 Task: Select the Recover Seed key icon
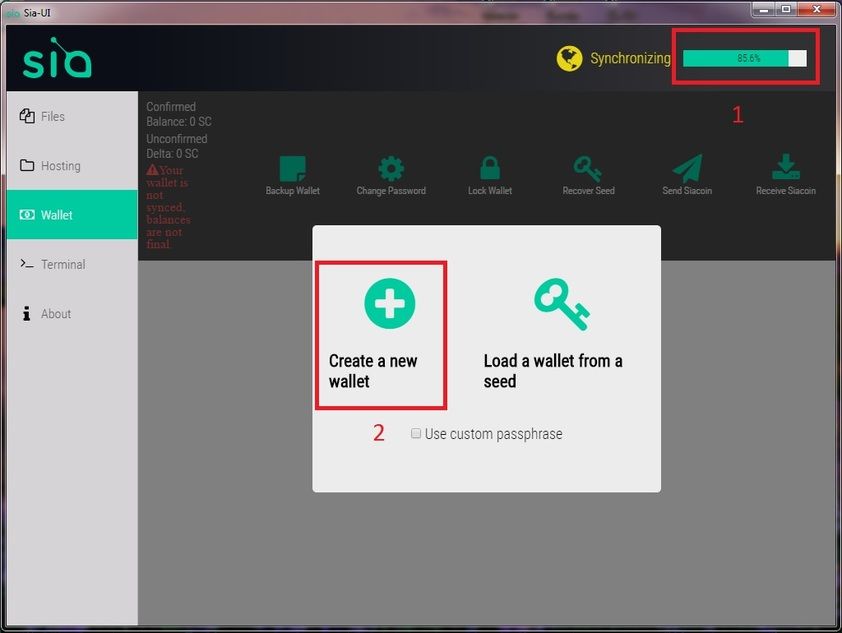(x=587, y=169)
